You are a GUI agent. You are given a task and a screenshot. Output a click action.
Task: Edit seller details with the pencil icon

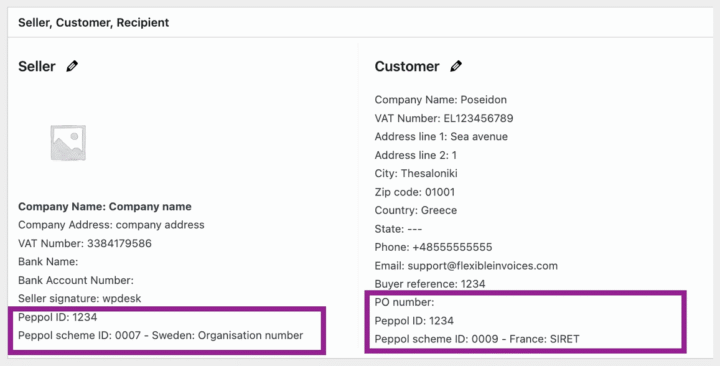pos(72,66)
